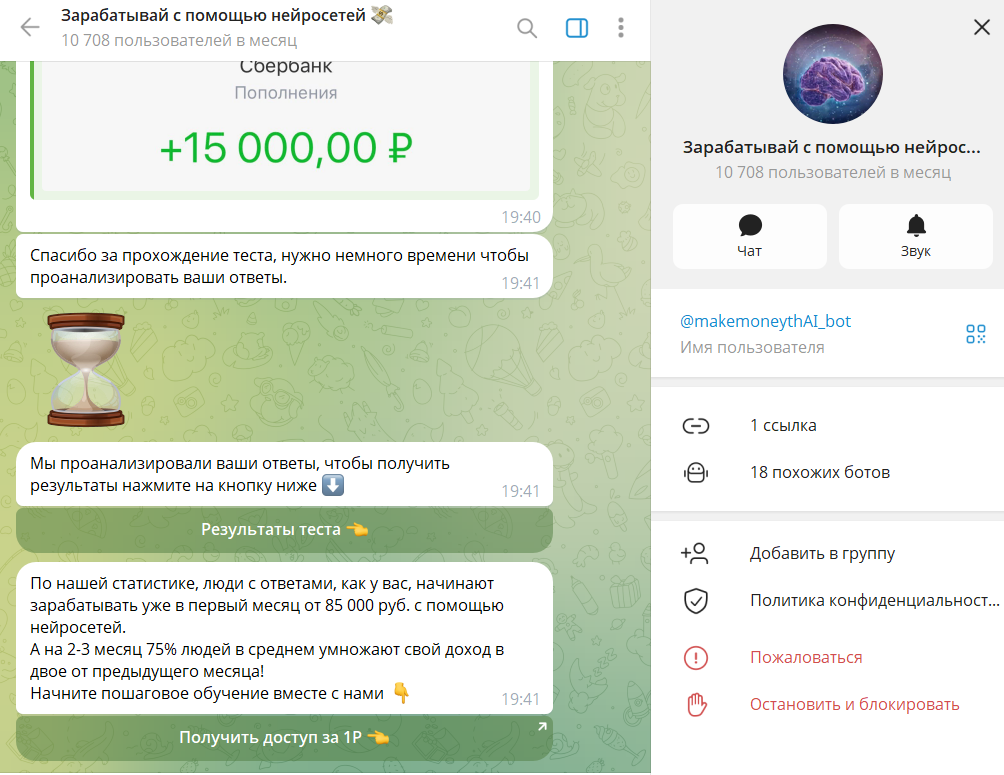Report bot via Пожаловаться
This screenshot has height=775, width=1004.
pyautogui.click(x=827, y=658)
